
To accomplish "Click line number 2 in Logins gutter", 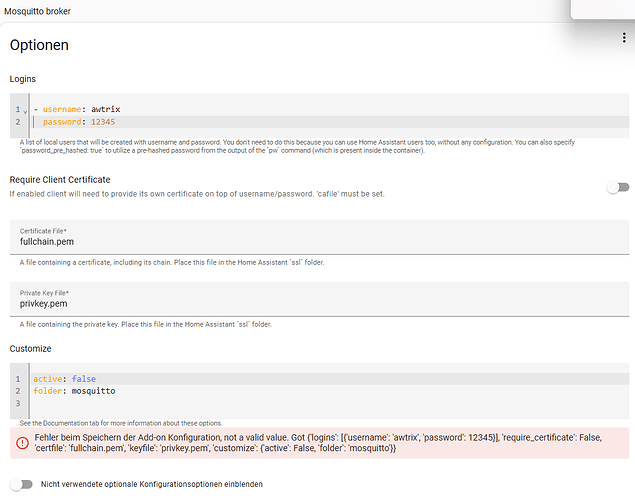I will coord(17,122).
